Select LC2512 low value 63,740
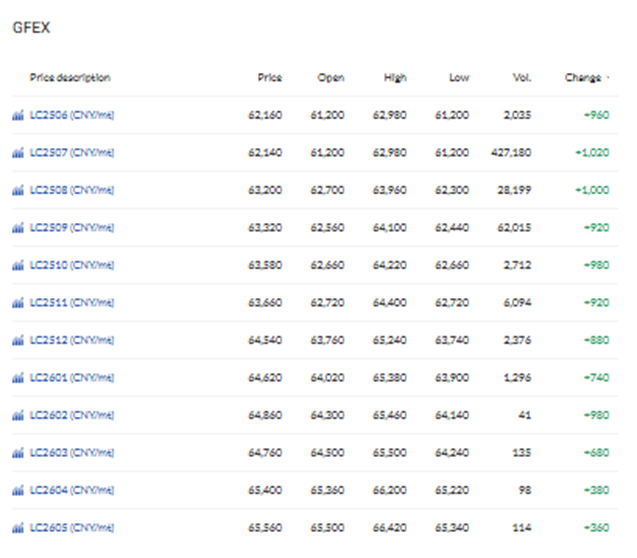The width and height of the screenshot is (637, 558). coord(452,340)
